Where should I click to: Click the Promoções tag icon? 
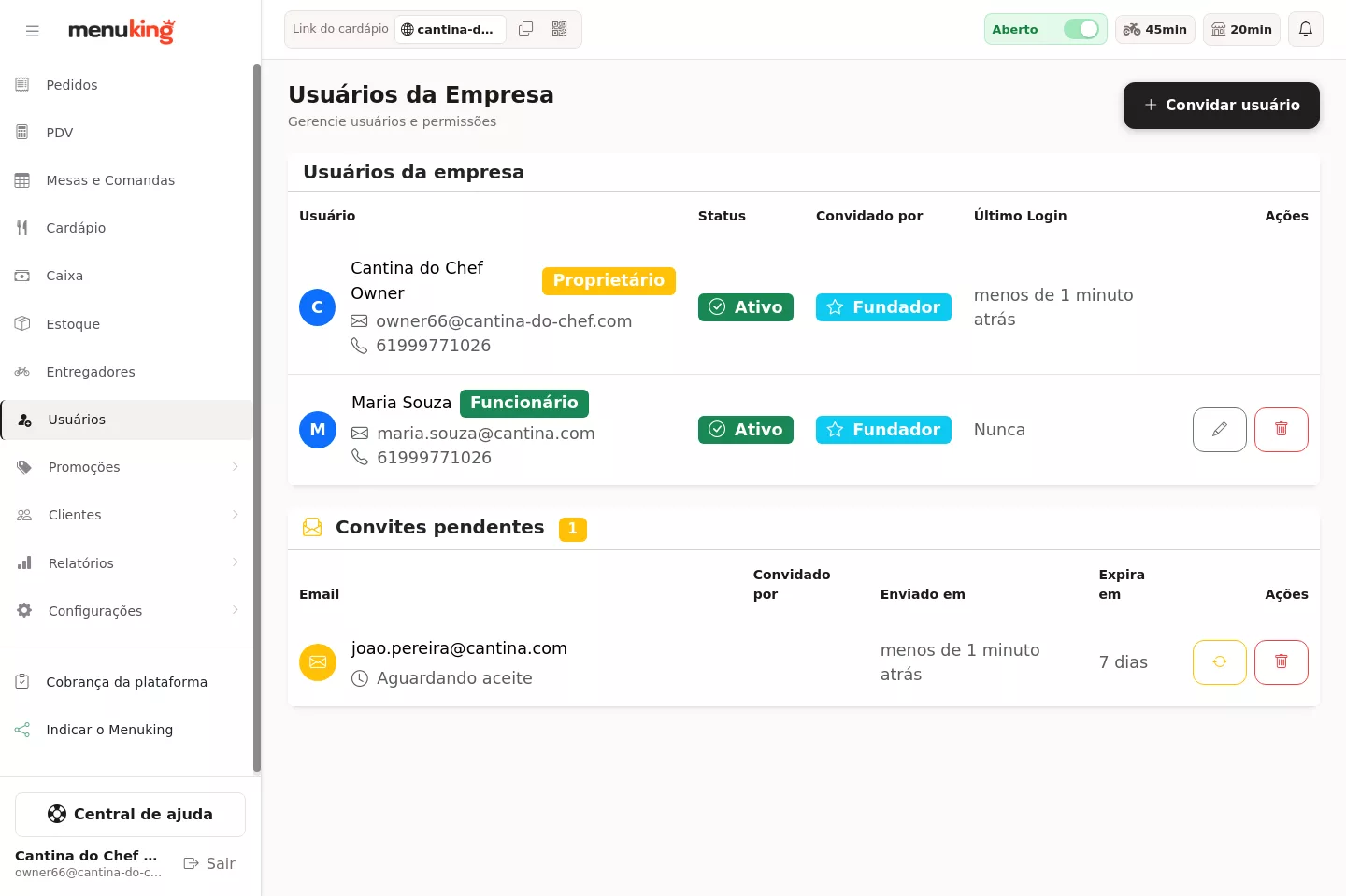[24, 467]
